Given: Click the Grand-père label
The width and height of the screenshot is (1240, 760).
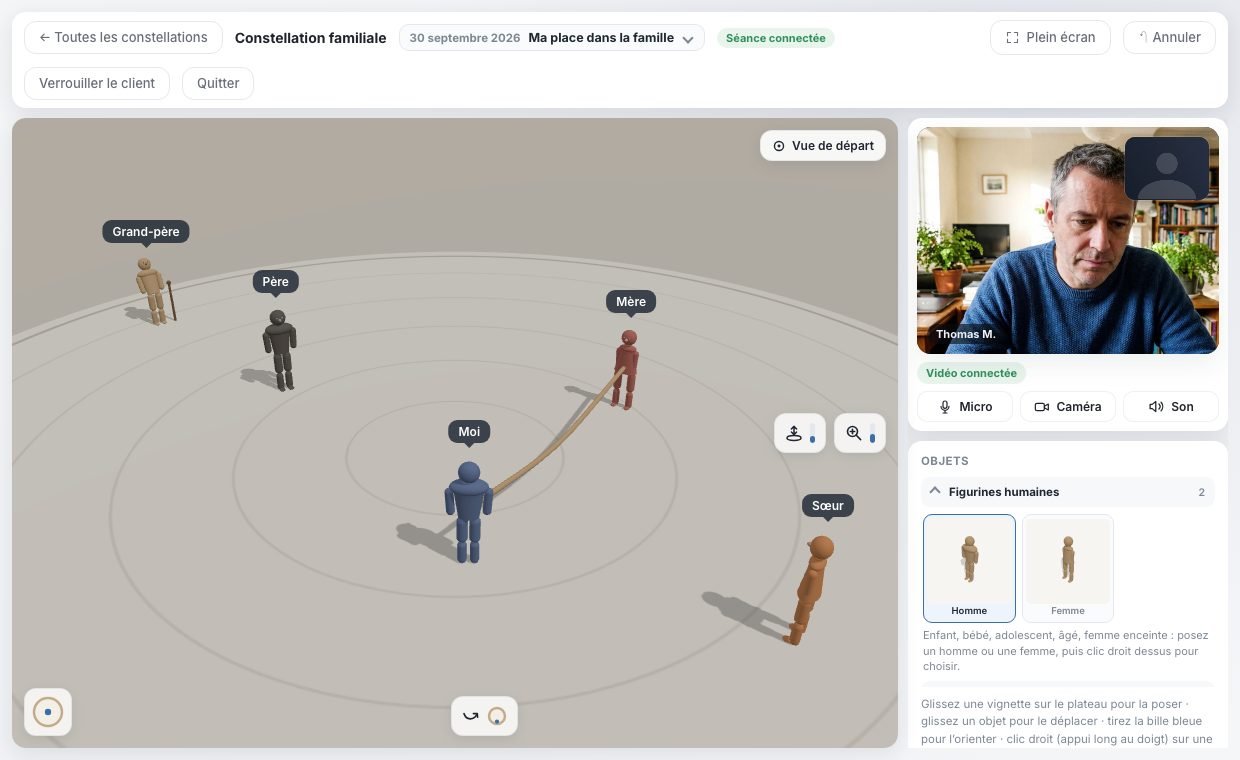Looking at the screenshot, I should click(146, 232).
